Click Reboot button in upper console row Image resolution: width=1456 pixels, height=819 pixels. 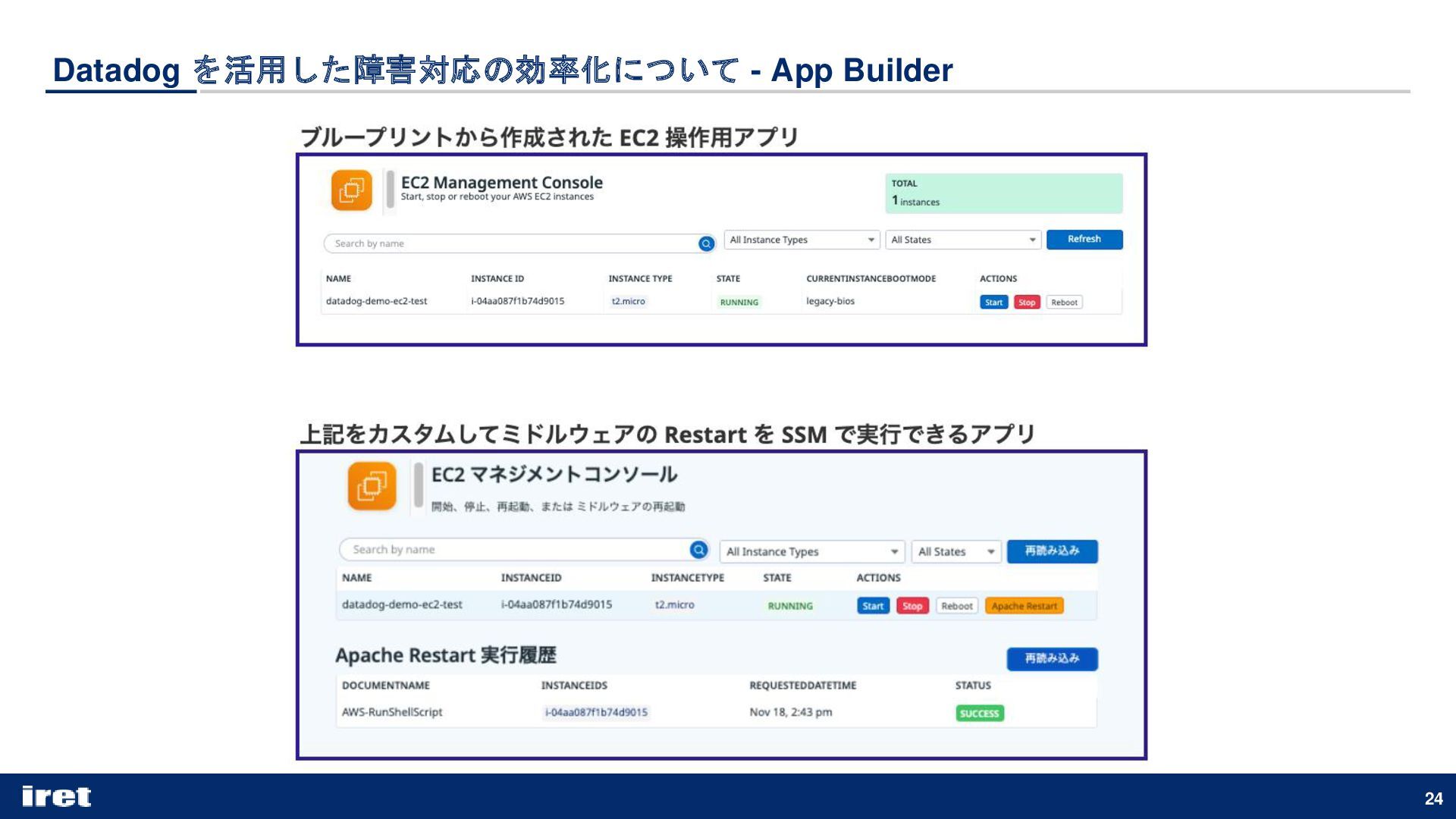pyautogui.click(x=1064, y=302)
